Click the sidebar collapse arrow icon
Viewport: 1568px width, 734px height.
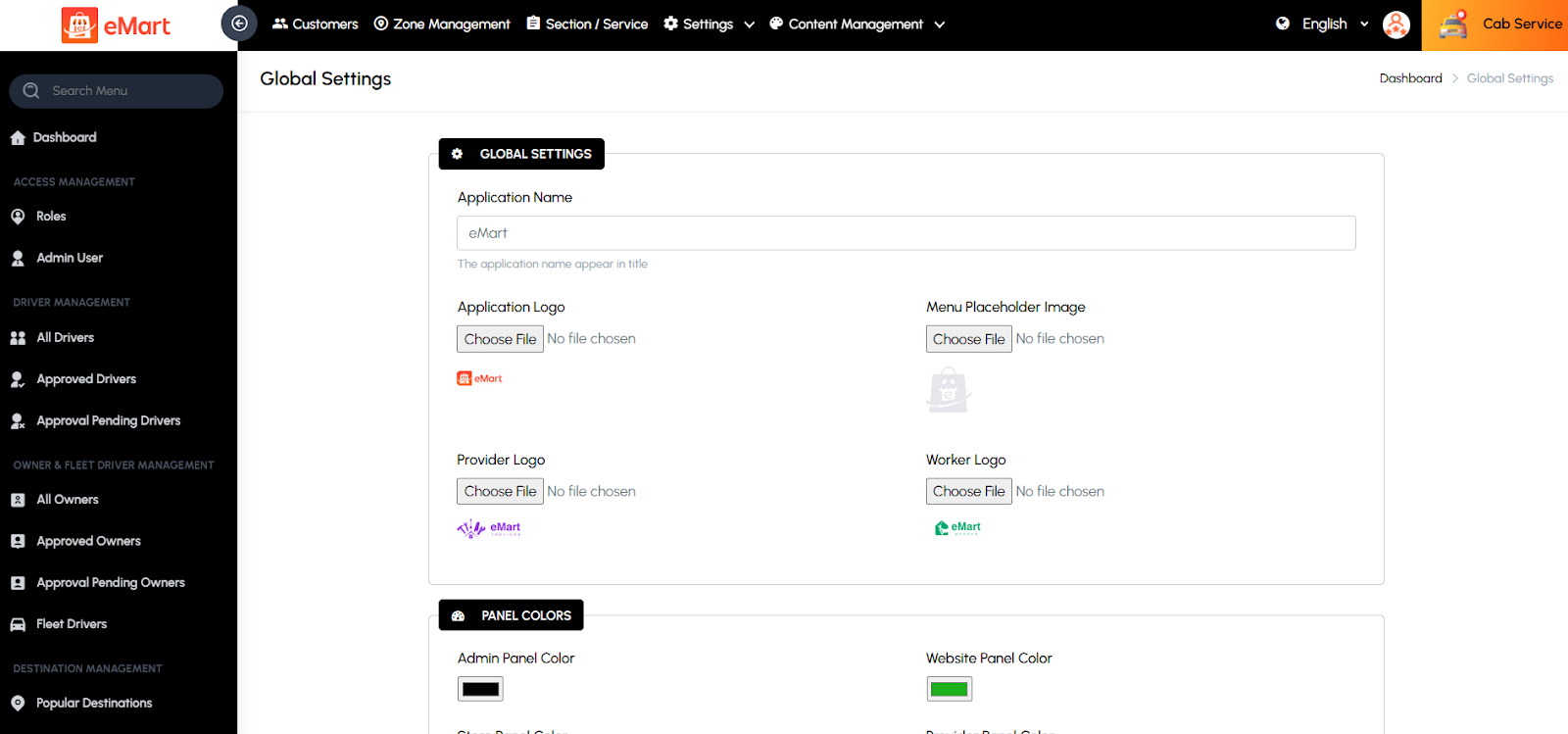(239, 24)
